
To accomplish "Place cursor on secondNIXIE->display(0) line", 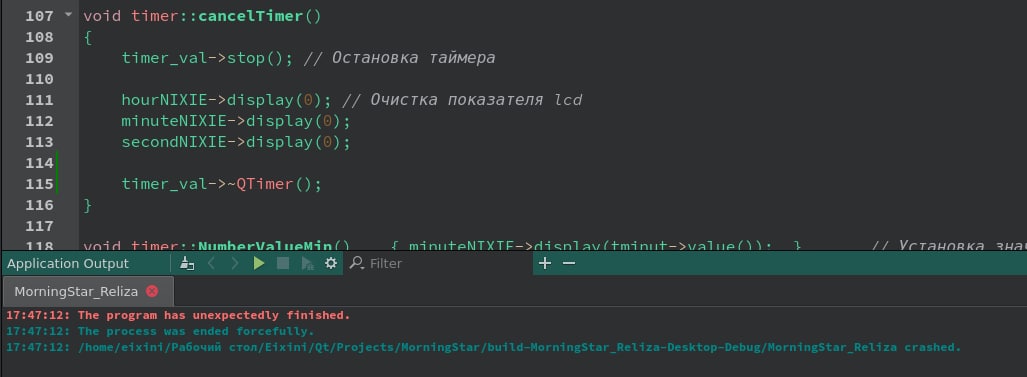I will click(236, 142).
